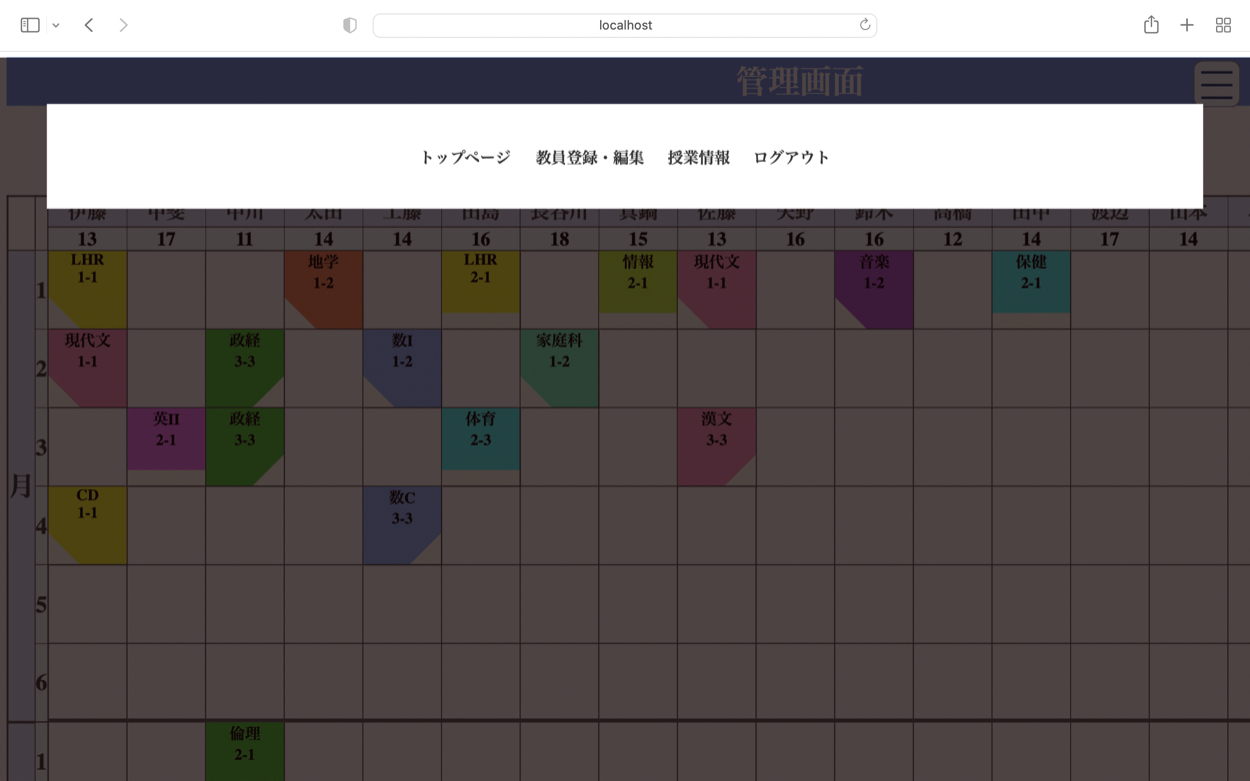Go back to previous page

pos(89,25)
